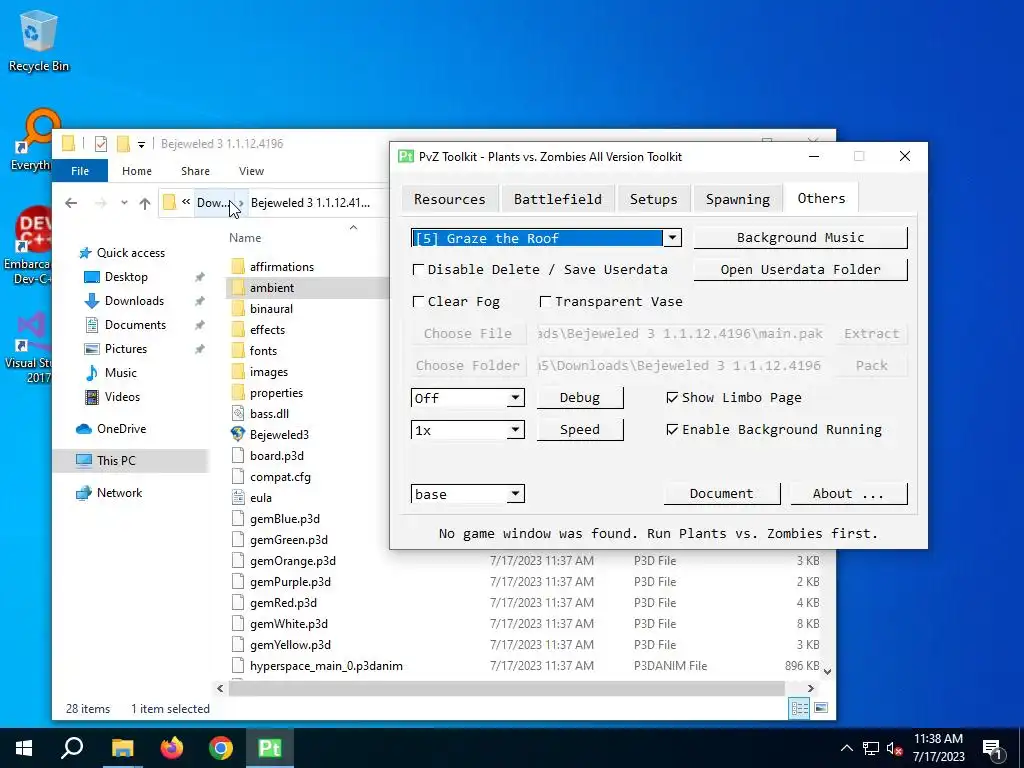Image resolution: width=1024 pixels, height=768 pixels.
Task: Open the 1x speed dropdown
Action: 515,430
